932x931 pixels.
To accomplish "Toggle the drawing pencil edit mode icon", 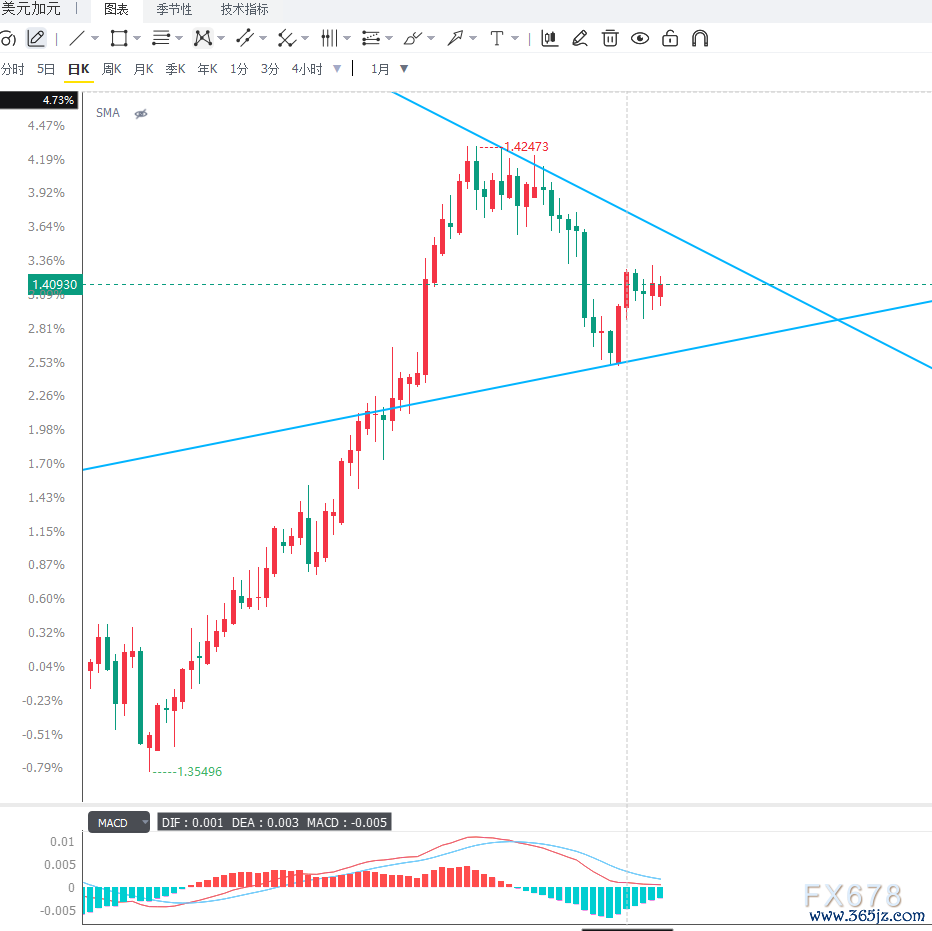I will (x=36, y=39).
